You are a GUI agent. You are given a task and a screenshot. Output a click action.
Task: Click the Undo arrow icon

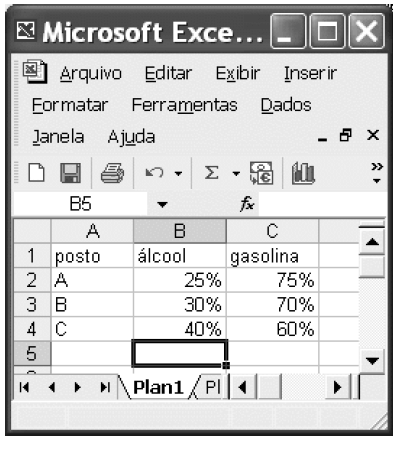pos(154,173)
